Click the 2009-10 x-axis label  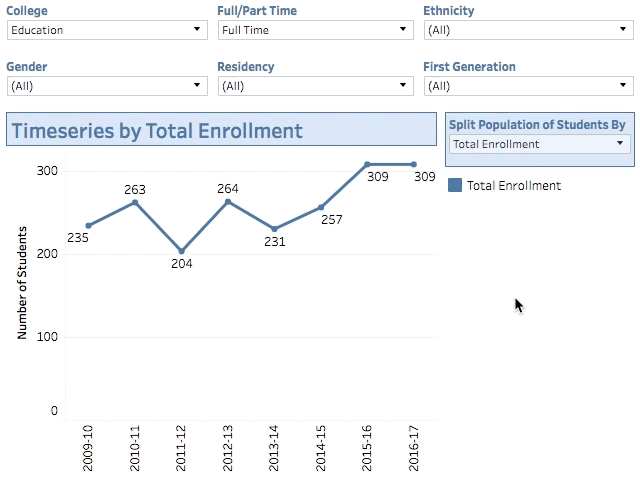[88, 448]
